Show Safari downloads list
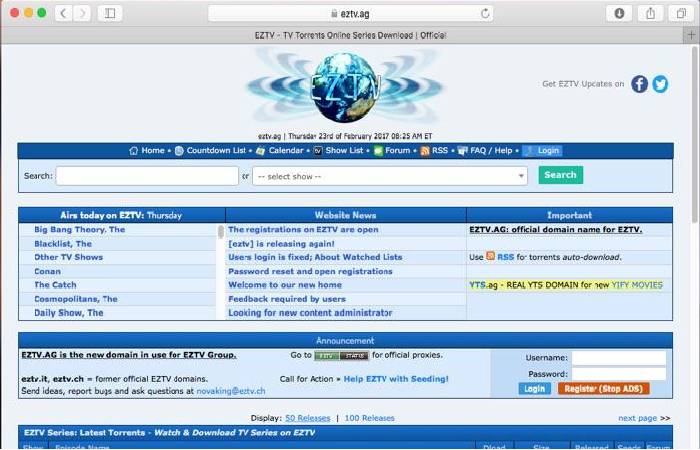This screenshot has height=450, width=700. (x=618, y=13)
